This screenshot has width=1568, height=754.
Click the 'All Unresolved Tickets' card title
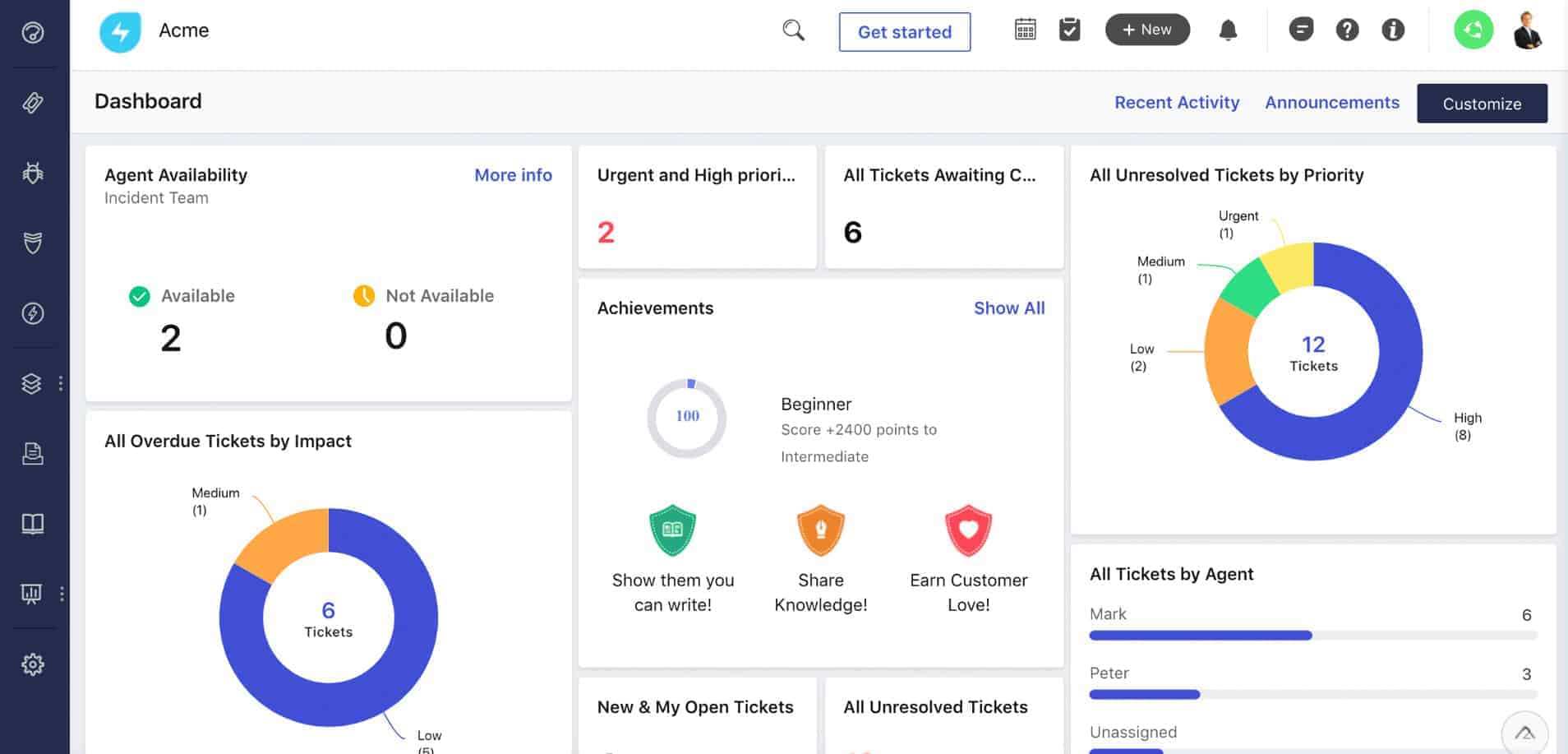pyautogui.click(x=935, y=707)
